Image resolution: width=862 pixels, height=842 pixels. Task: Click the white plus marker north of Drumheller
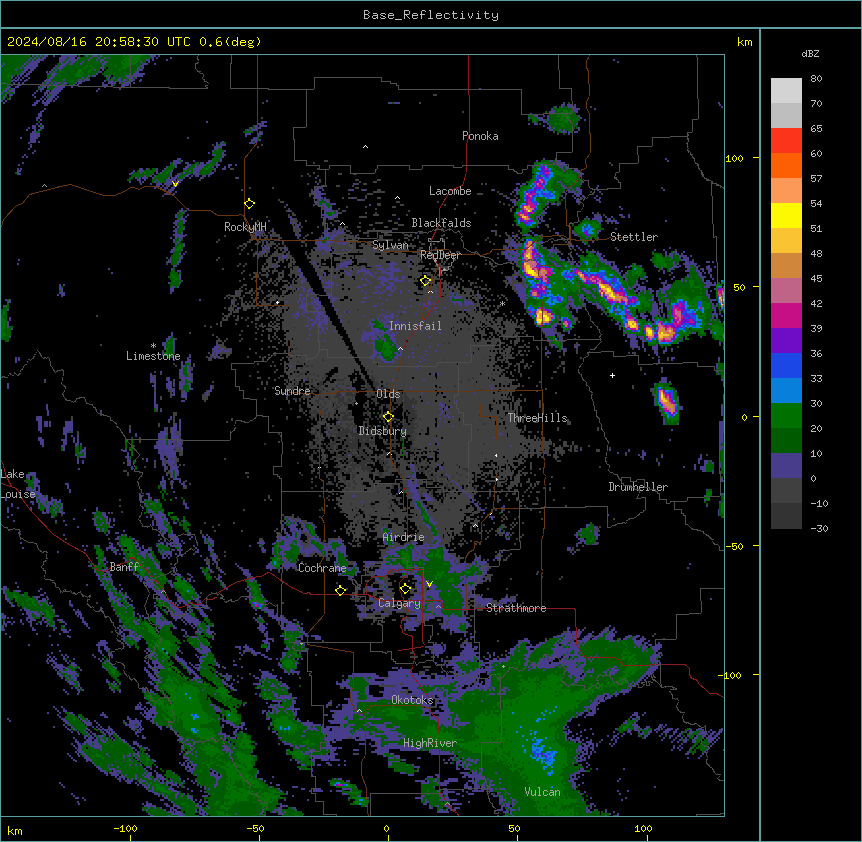612,375
